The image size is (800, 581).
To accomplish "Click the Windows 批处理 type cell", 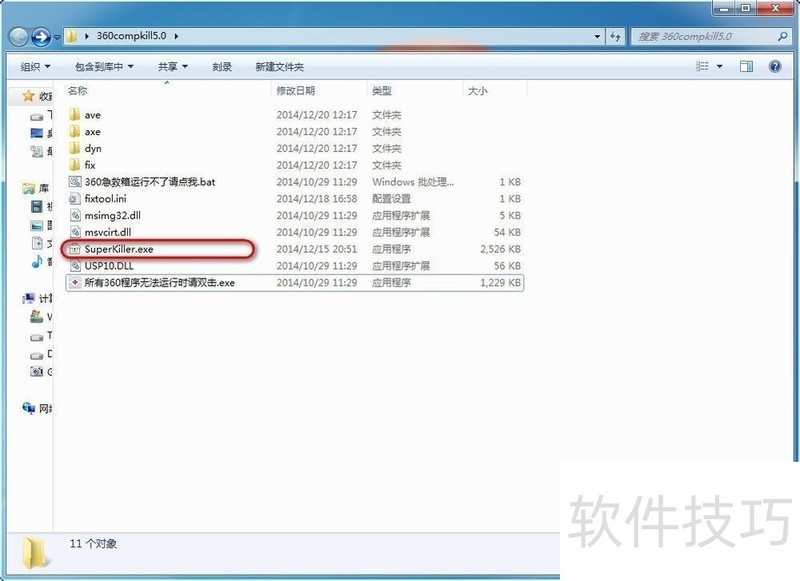I will [x=413, y=182].
